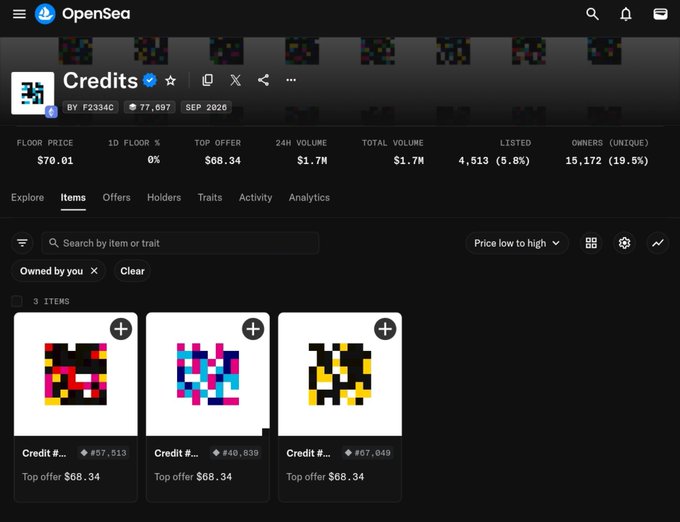
Task: Open the wallet icon
Action: [x=660, y=14]
